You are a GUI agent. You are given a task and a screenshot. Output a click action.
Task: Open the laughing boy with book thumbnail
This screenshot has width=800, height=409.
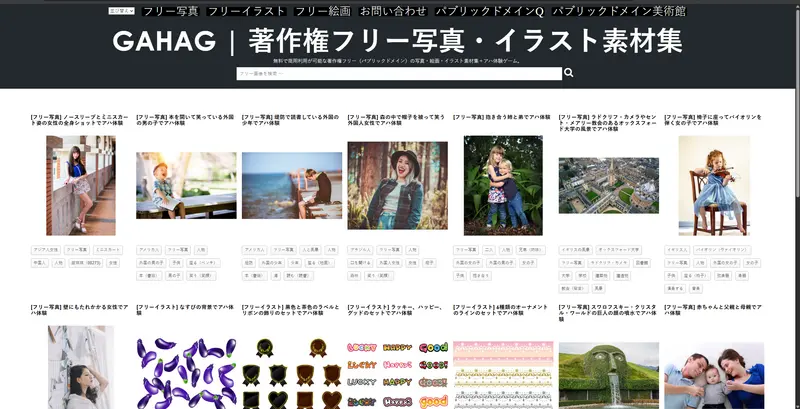point(186,185)
